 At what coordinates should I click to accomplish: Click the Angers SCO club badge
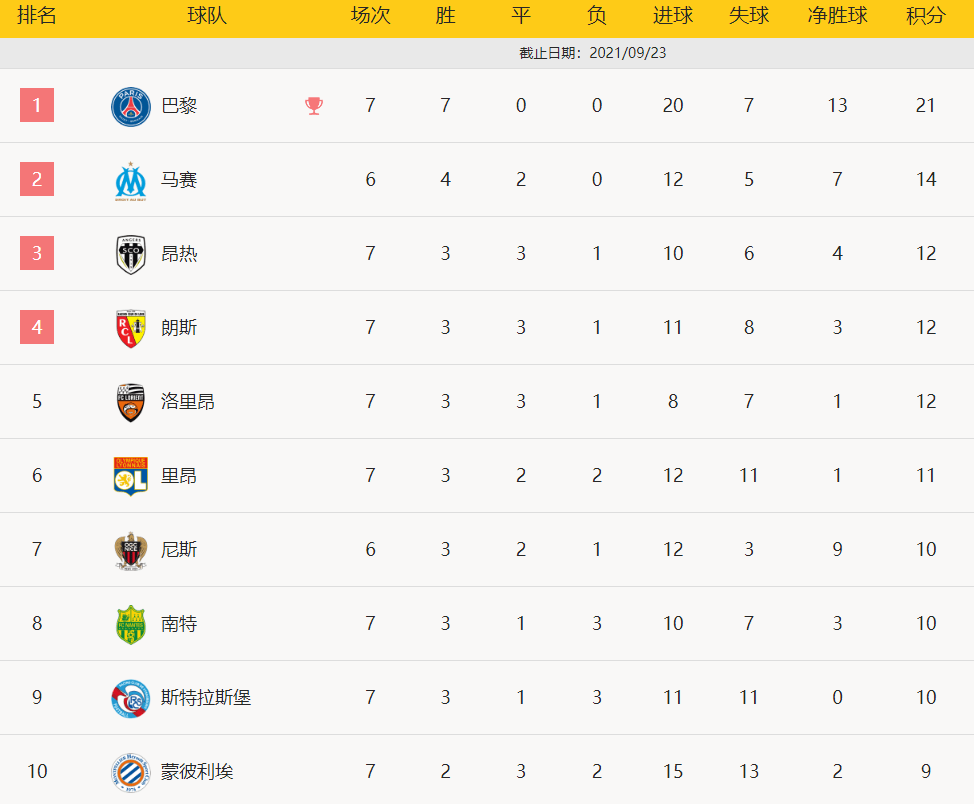pos(130,254)
